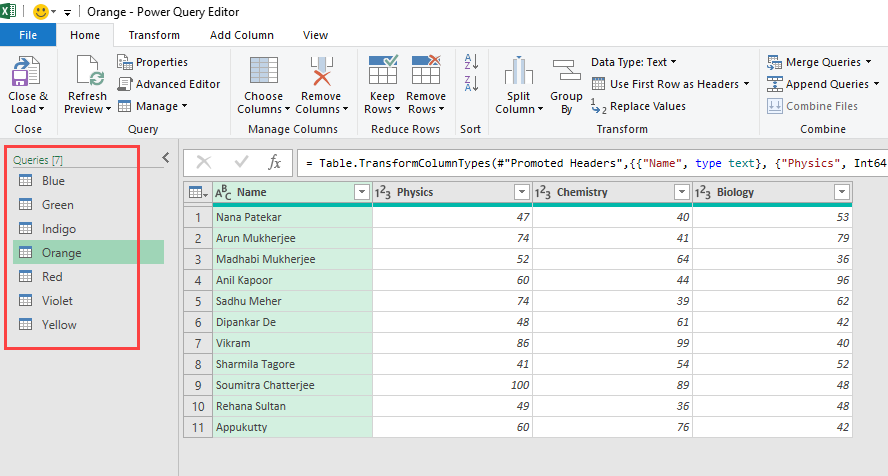
Task: Switch to the View tab
Action: 315,35
